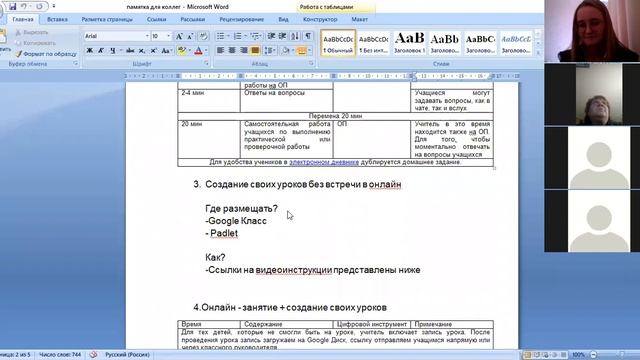Screen dimensions: 640x360
Task: Apply the Без интервала style
Action: coord(373,43)
